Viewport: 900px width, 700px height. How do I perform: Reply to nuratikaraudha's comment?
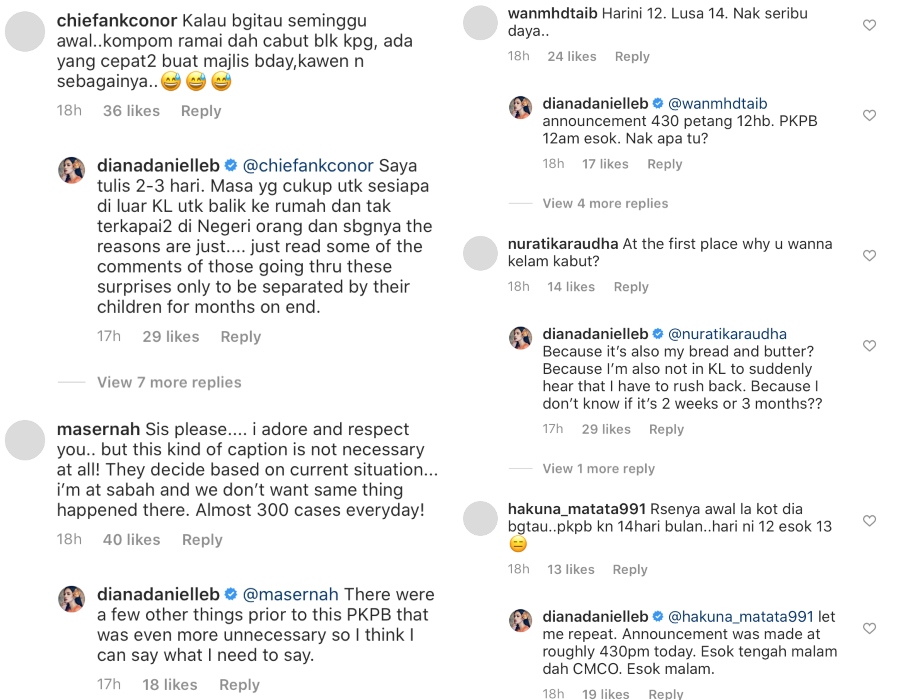(x=631, y=287)
